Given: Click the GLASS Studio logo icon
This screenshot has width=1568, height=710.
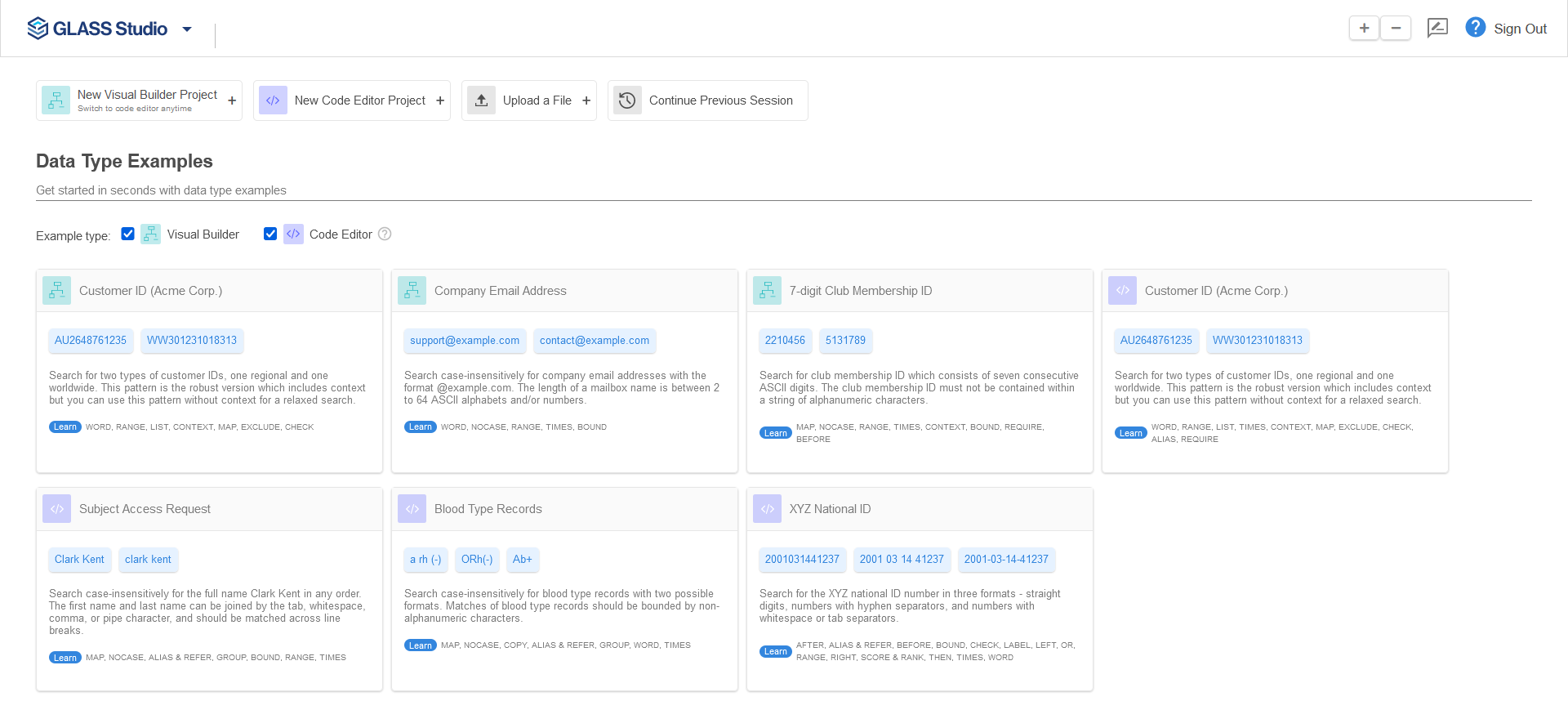Looking at the screenshot, I should click(x=38, y=29).
